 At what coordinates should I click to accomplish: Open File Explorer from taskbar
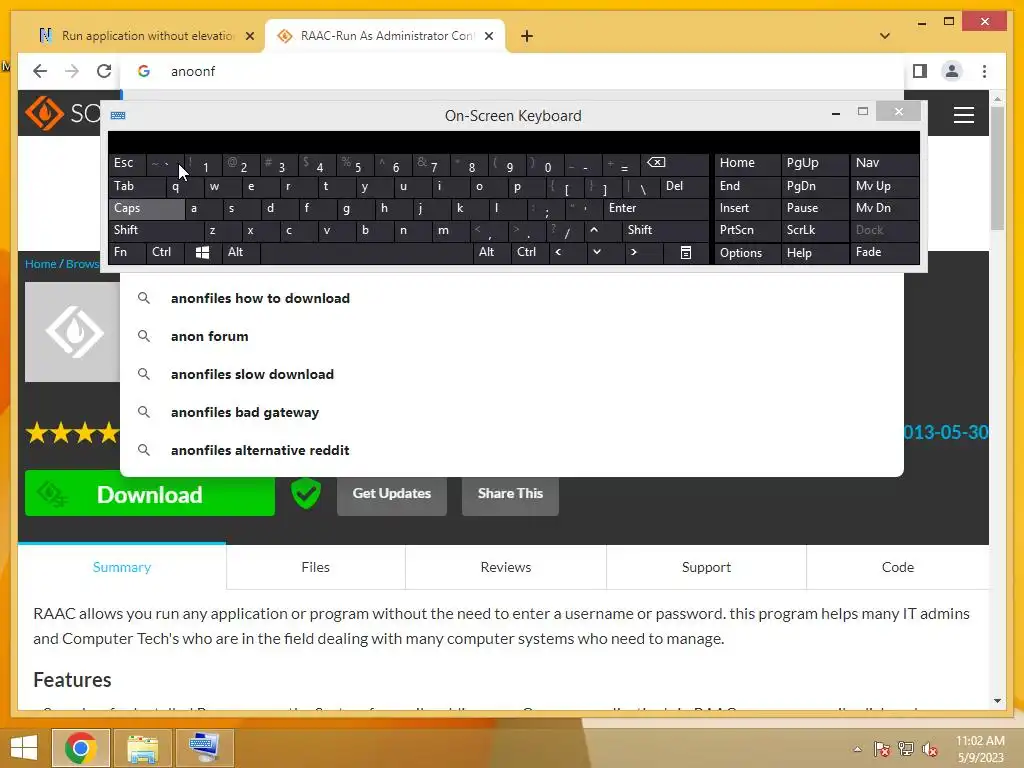pyautogui.click(x=142, y=748)
